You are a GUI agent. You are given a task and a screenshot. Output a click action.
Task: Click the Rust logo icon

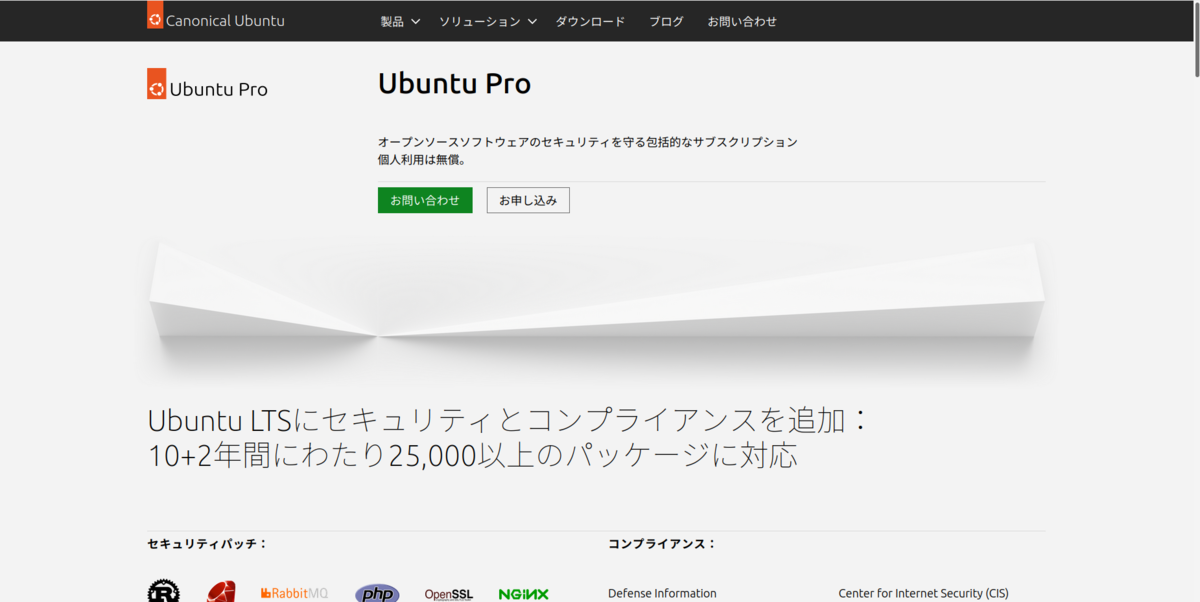(163, 592)
